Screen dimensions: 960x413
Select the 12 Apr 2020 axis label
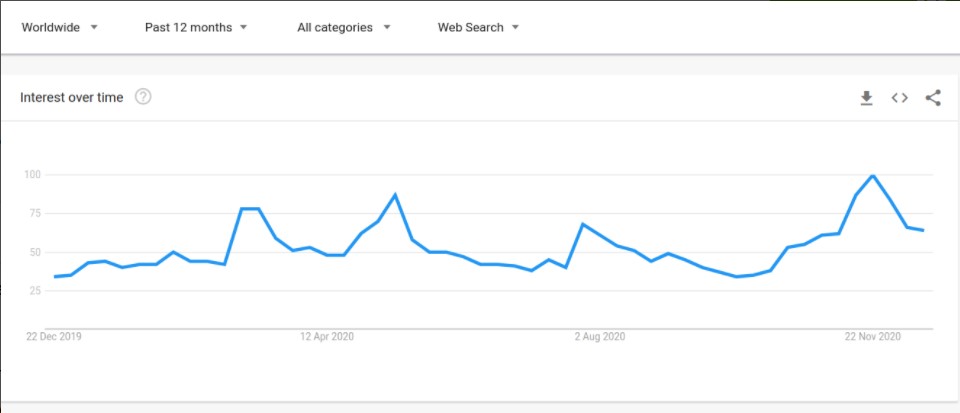327,337
